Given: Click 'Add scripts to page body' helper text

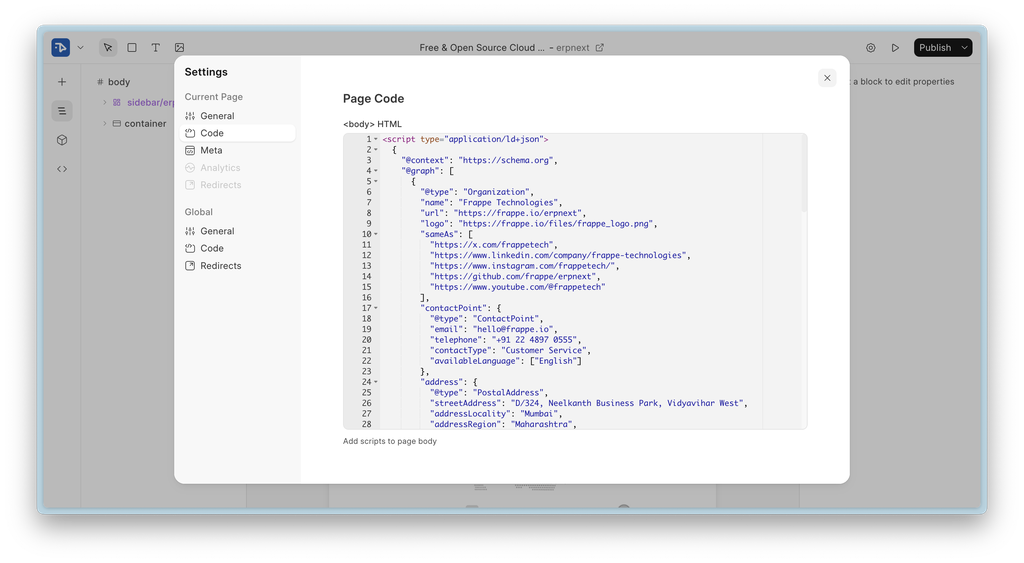Looking at the screenshot, I should point(390,442).
